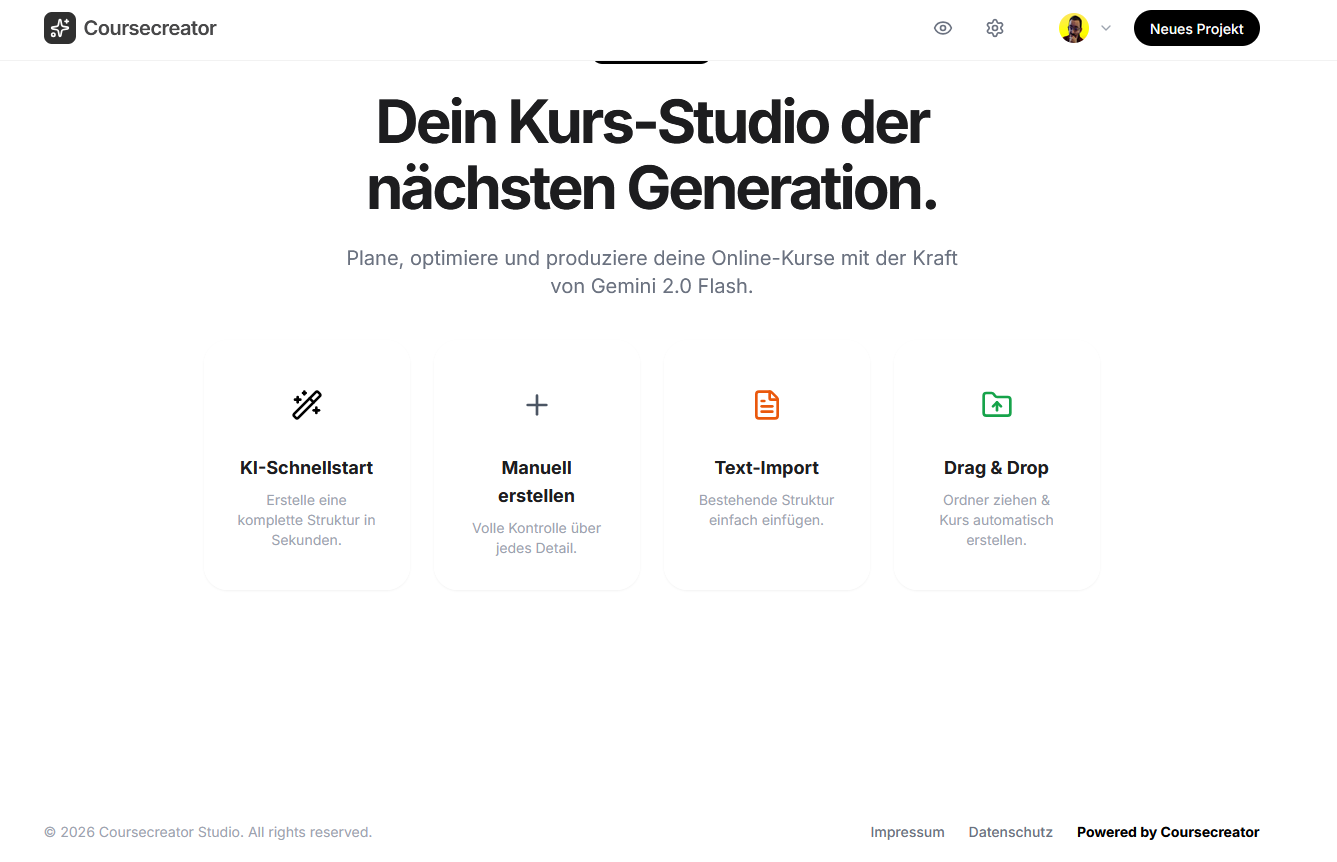Open the Datenschutz link

click(x=1010, y=831)
